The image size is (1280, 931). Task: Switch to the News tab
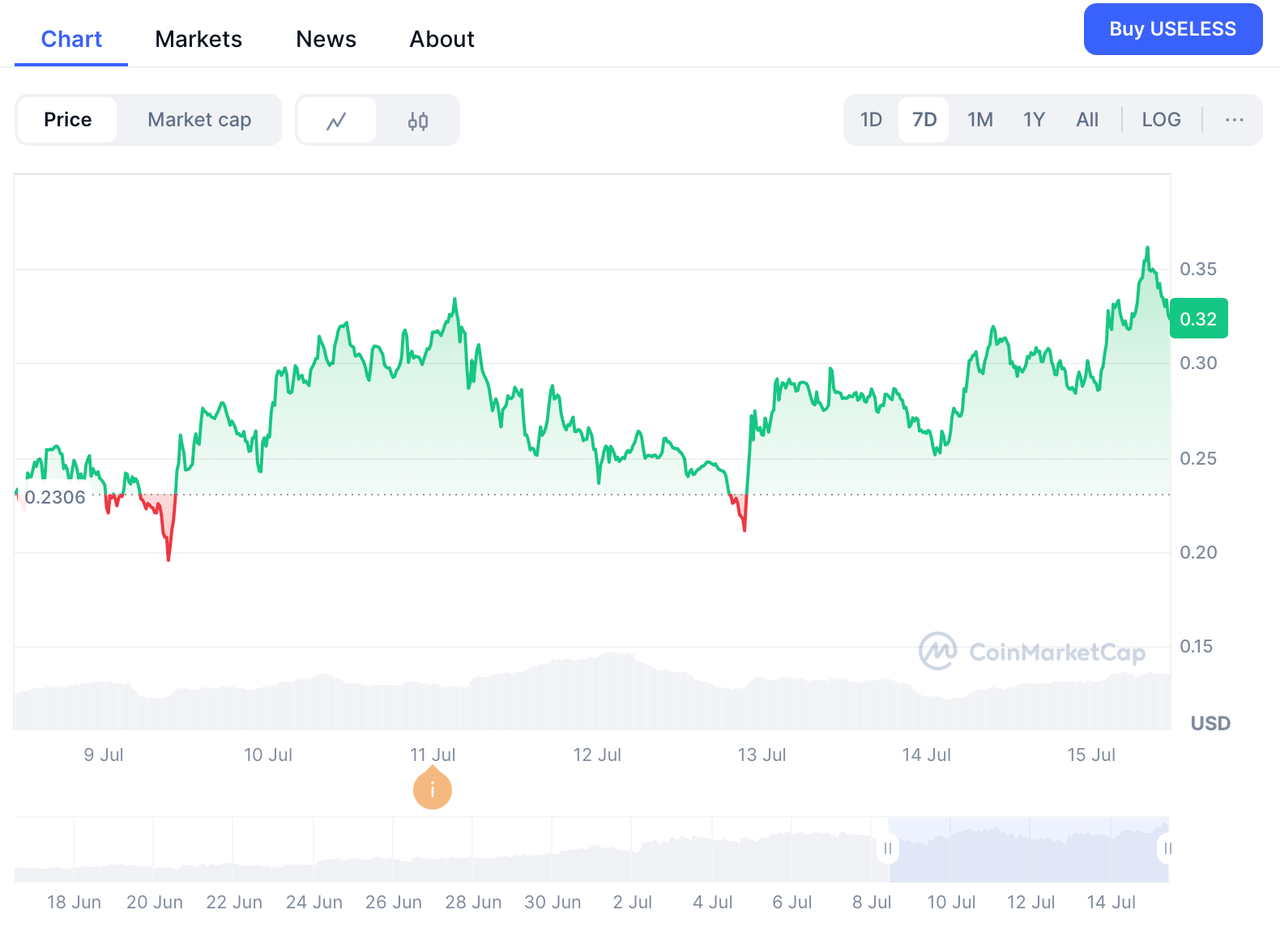click(326, 39)
